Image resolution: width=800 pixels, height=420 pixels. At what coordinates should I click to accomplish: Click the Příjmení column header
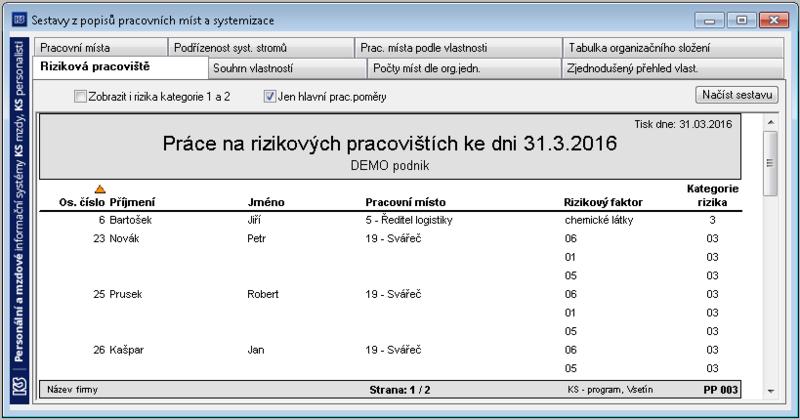[x=132, y=202]
